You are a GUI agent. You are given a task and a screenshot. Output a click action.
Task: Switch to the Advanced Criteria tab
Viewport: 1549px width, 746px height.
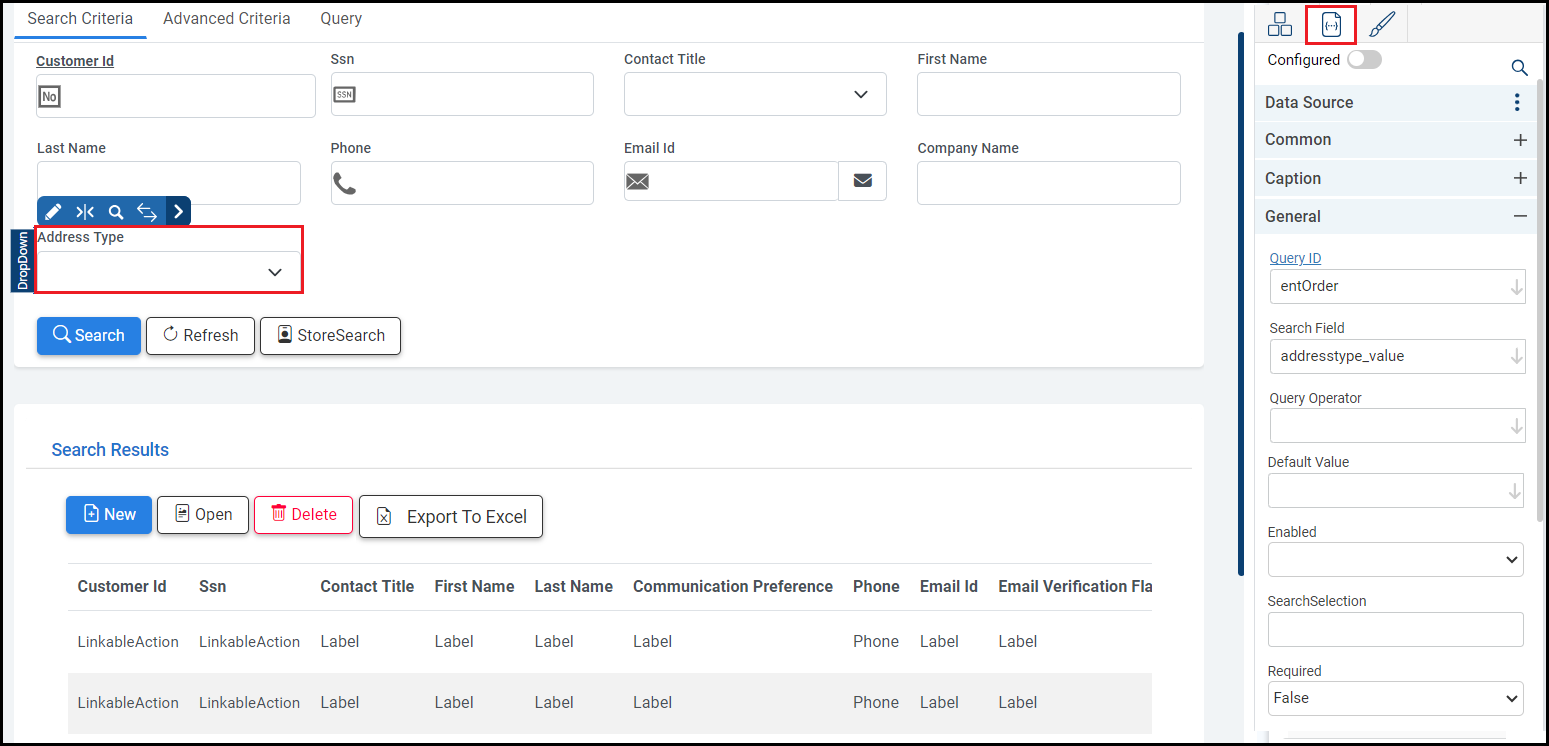227,19
